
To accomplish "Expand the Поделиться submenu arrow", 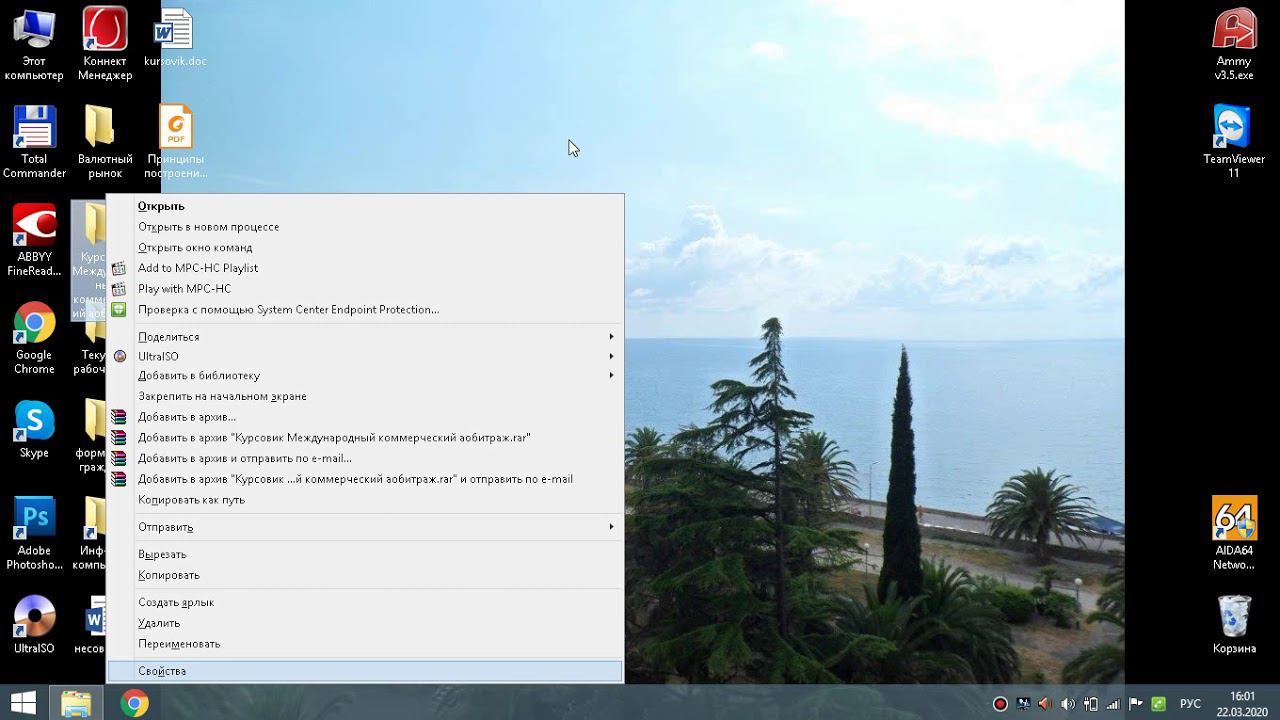I will tap(611, 337).
